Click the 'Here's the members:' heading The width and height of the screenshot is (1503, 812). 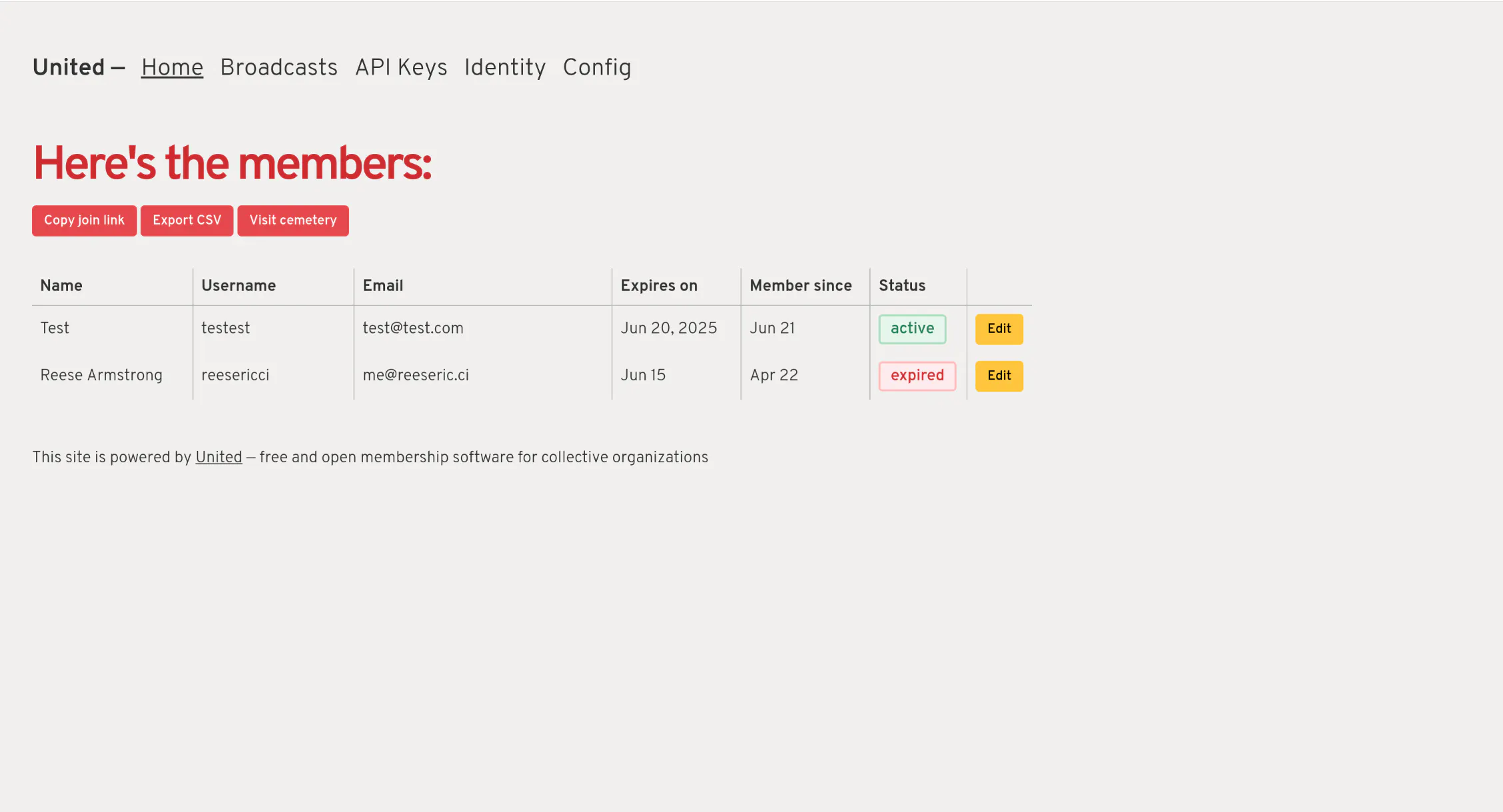coord(233,164)
